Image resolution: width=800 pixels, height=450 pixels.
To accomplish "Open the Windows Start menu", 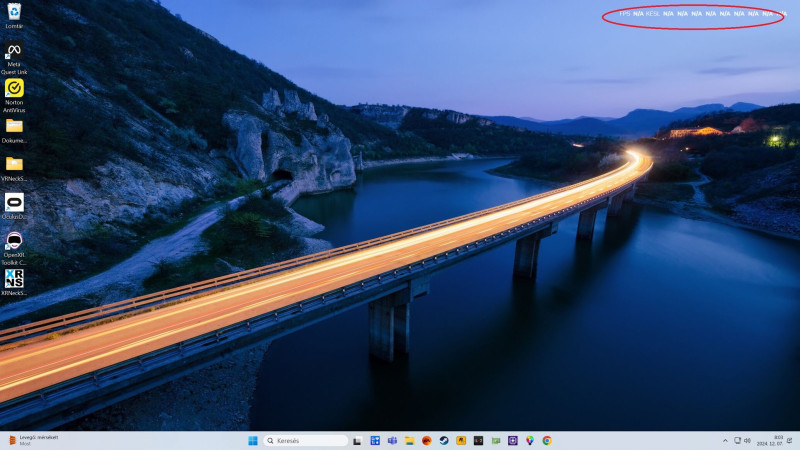I will (253, 440).
